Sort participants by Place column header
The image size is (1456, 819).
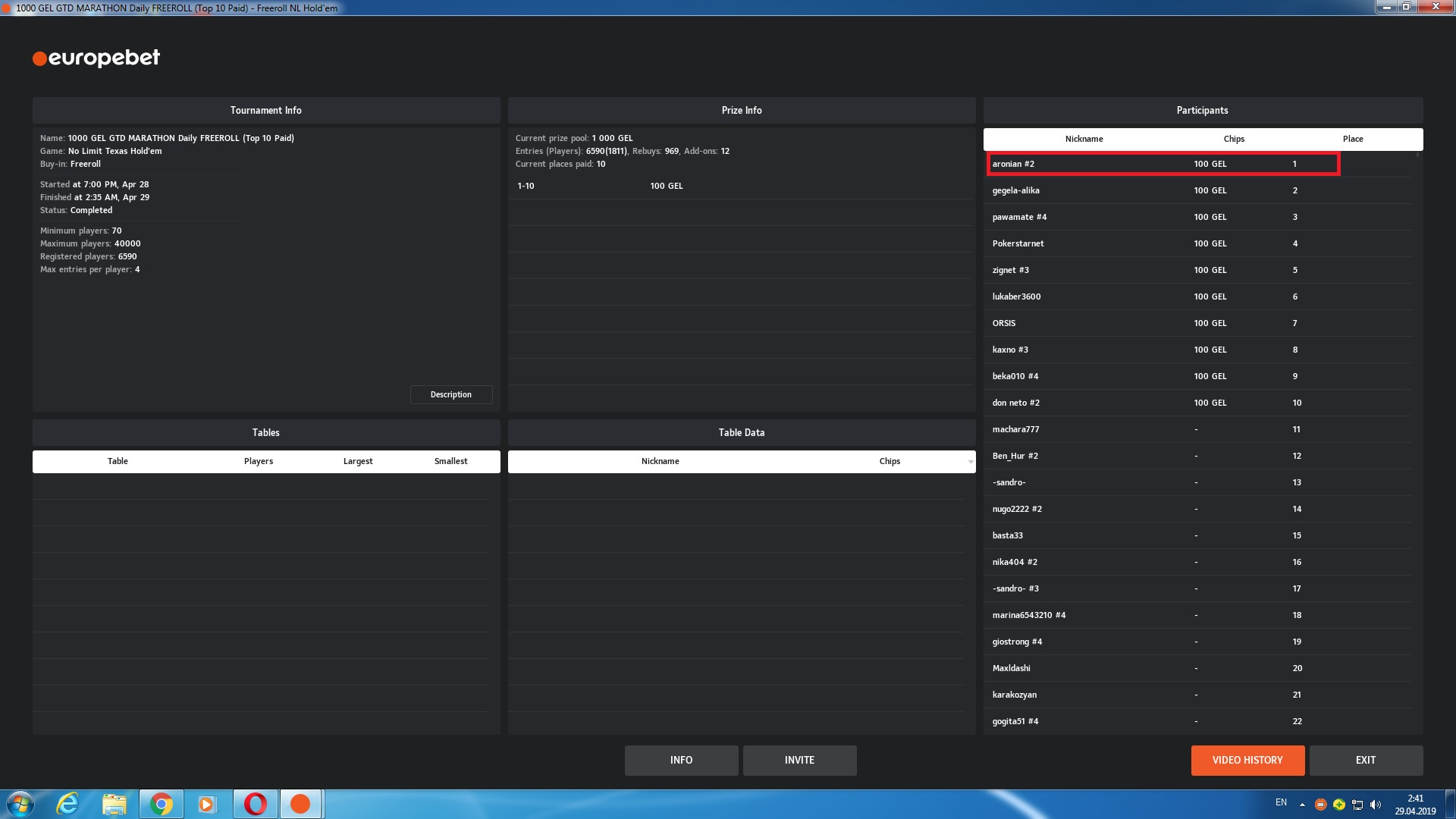click(x=1353, y=139)
